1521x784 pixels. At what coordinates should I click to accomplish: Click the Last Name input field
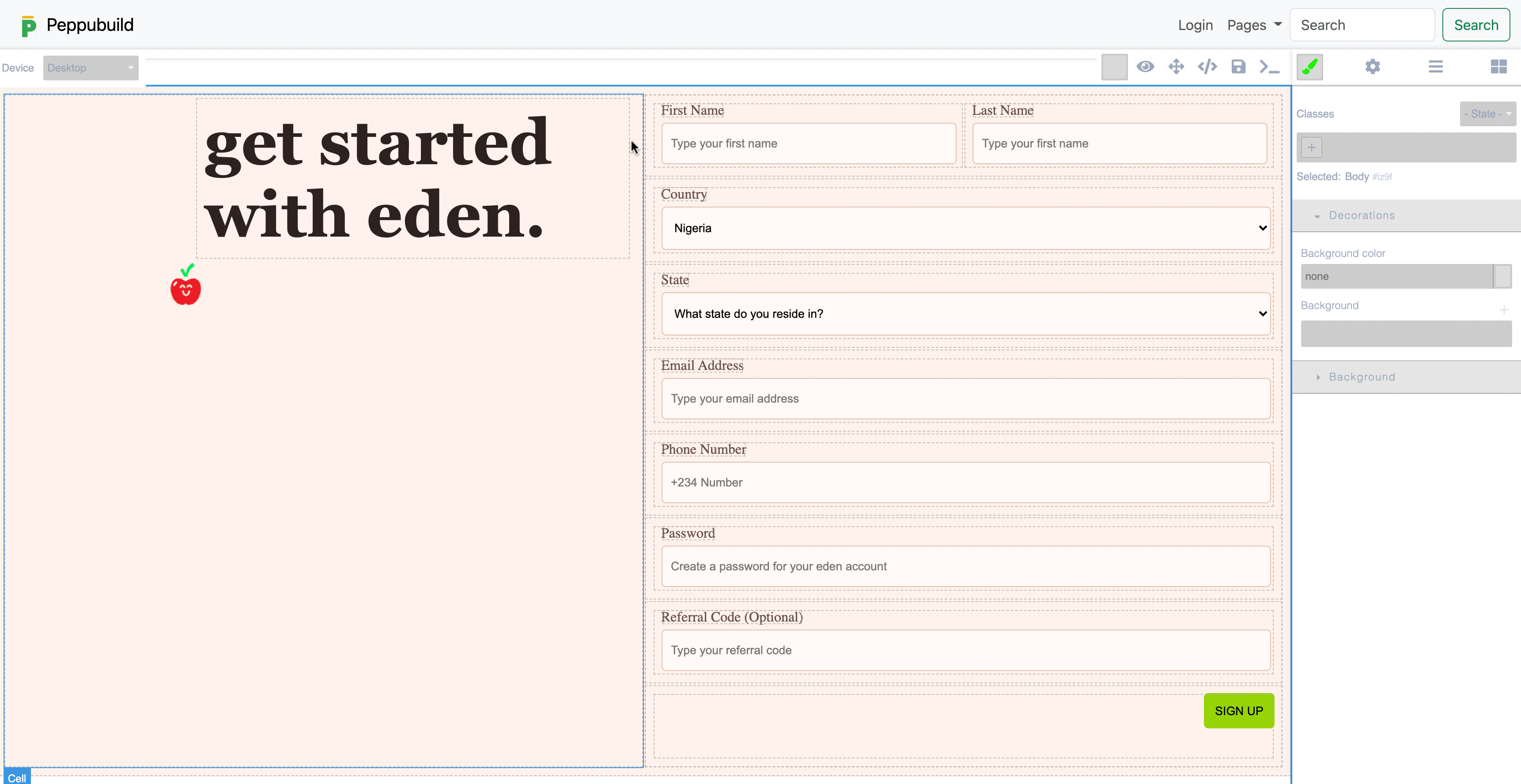[1120, 143]
